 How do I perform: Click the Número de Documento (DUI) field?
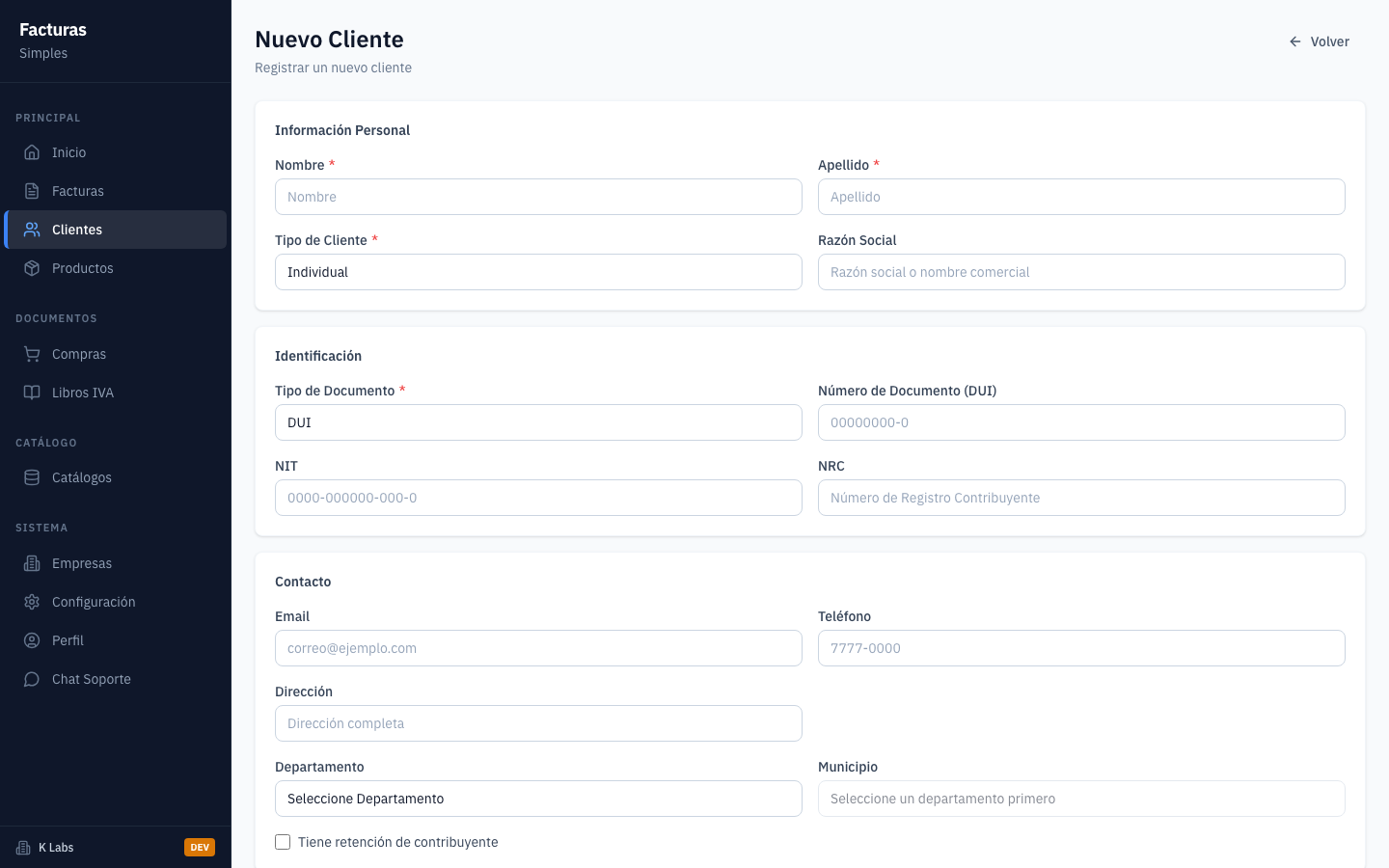(1081, 422)
